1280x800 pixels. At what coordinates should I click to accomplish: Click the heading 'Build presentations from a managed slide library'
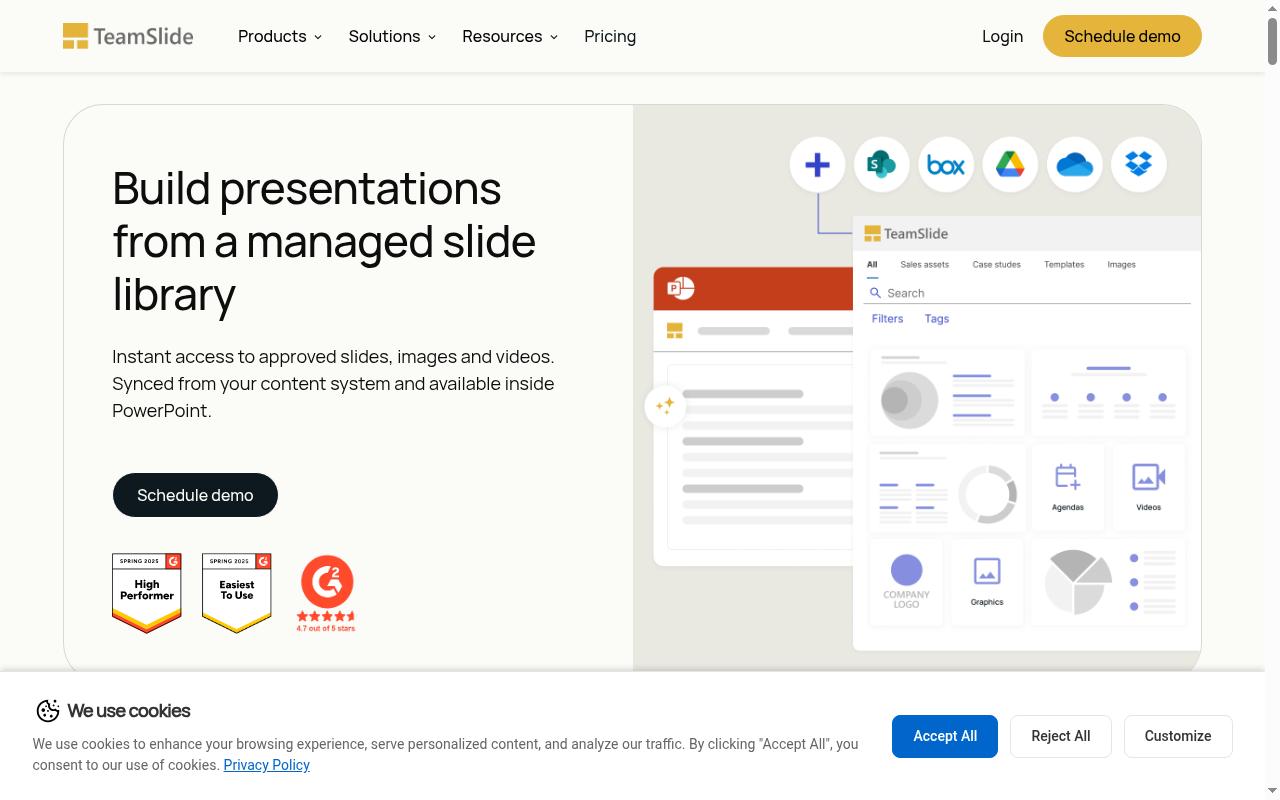coord(324,241)
